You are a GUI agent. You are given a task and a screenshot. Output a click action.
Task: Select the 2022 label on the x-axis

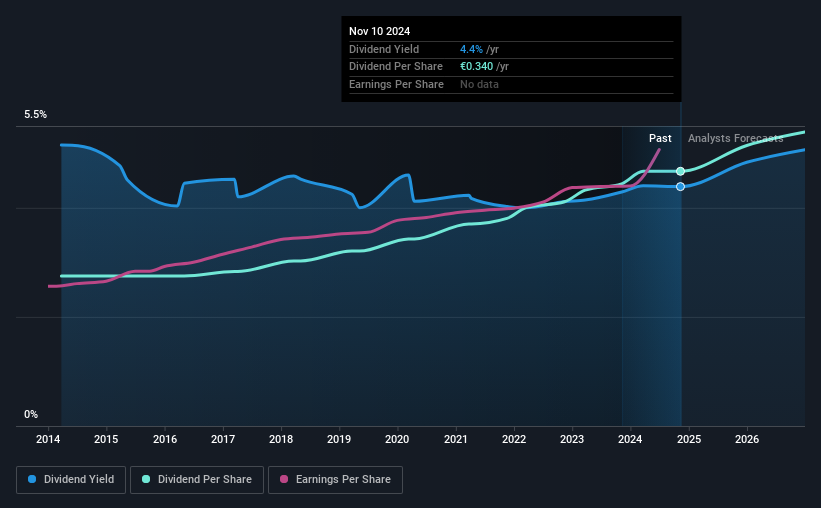pos(514,439)
